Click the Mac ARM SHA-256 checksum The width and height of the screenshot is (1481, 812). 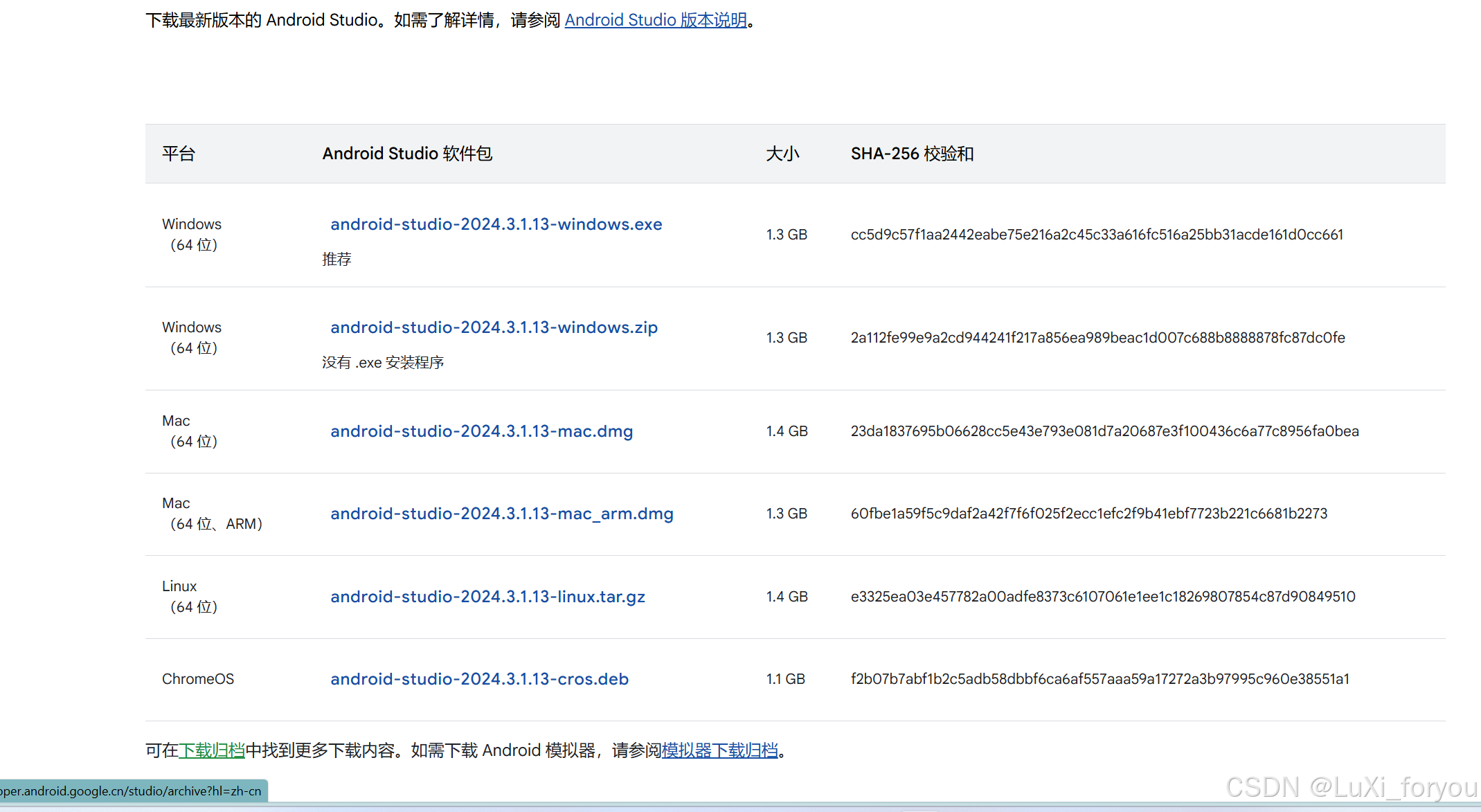(x=1088, y=514)
